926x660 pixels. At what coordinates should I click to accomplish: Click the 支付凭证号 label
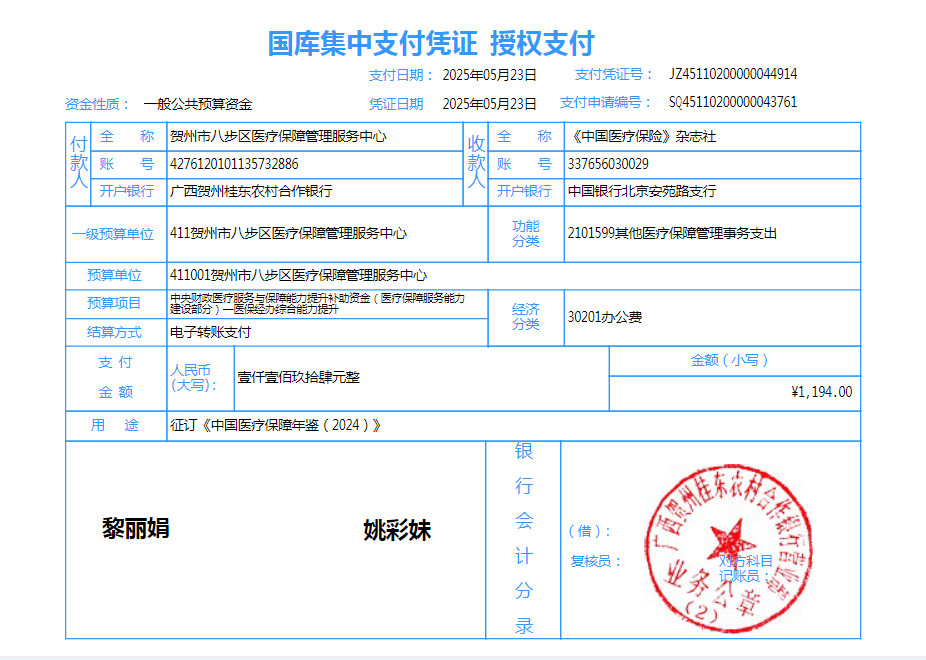pyautogui.click(x=614, y=74)
